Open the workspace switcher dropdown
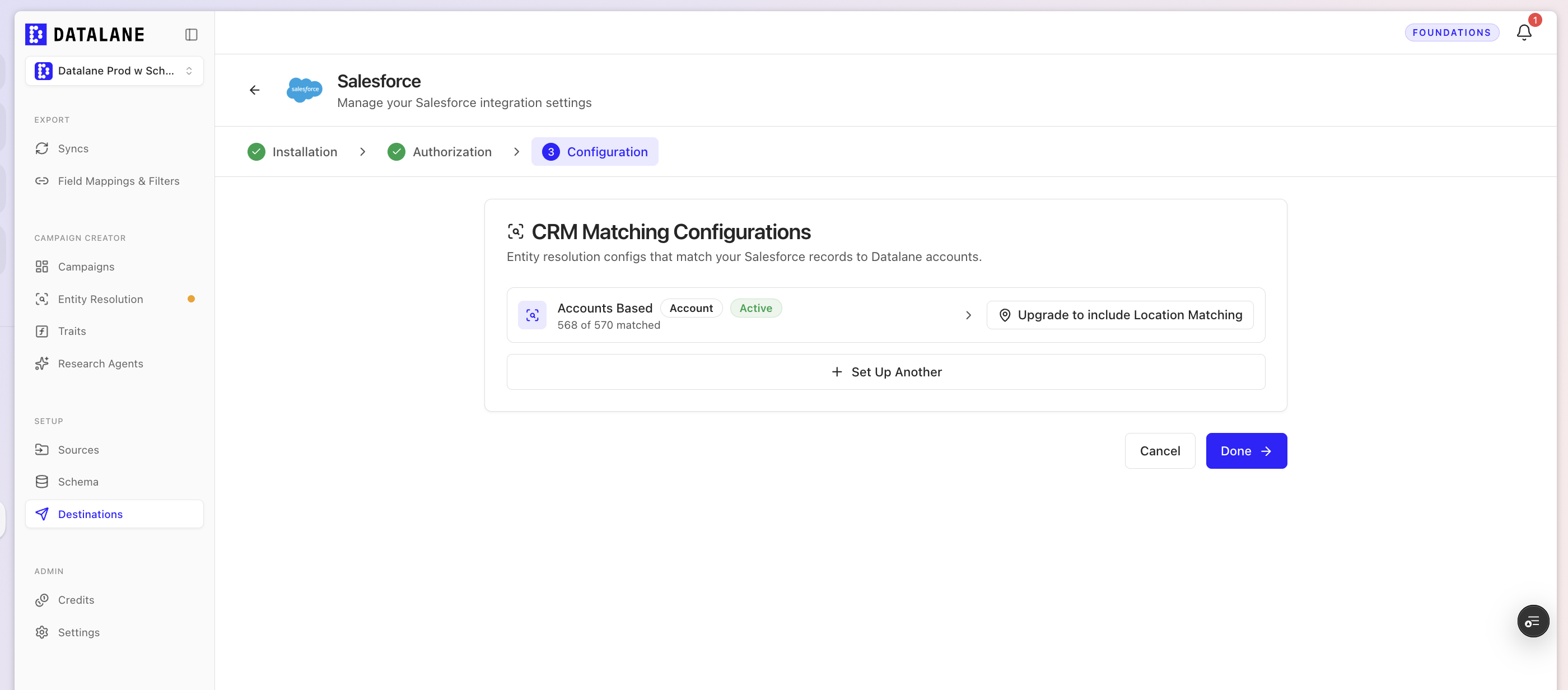The width and height of the screenshot is (1568, 690). [114, 71]
